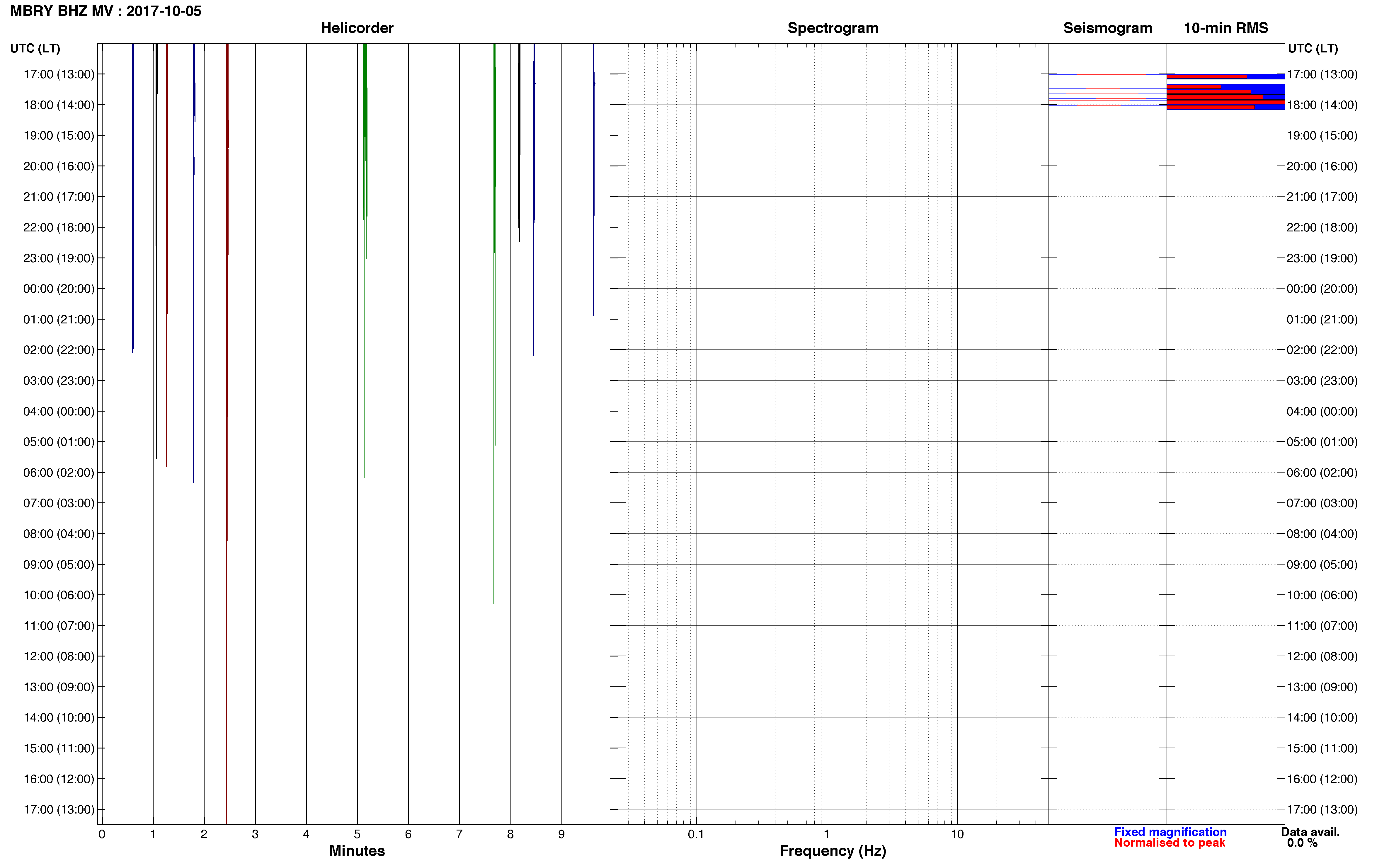
Task: Click 20:00 (16:00) on the Helicorder time axis
Action: 59,166
